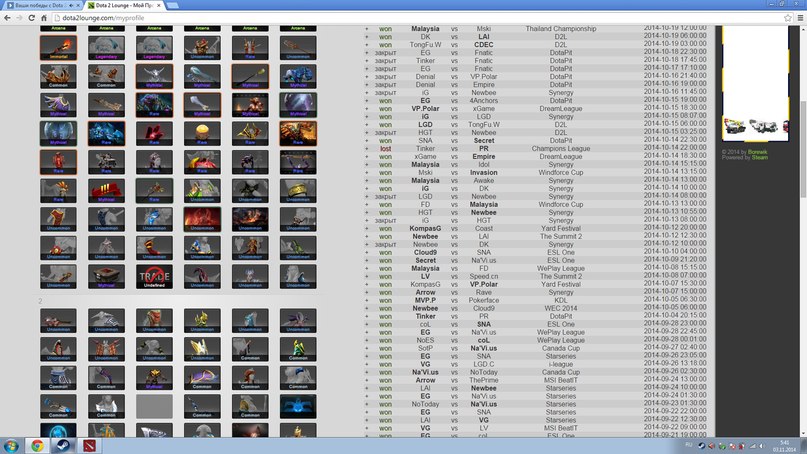This screenshot has width=807, height=454.
Task: Click the 'Pokerface' team name
Action: click(484, 300)
